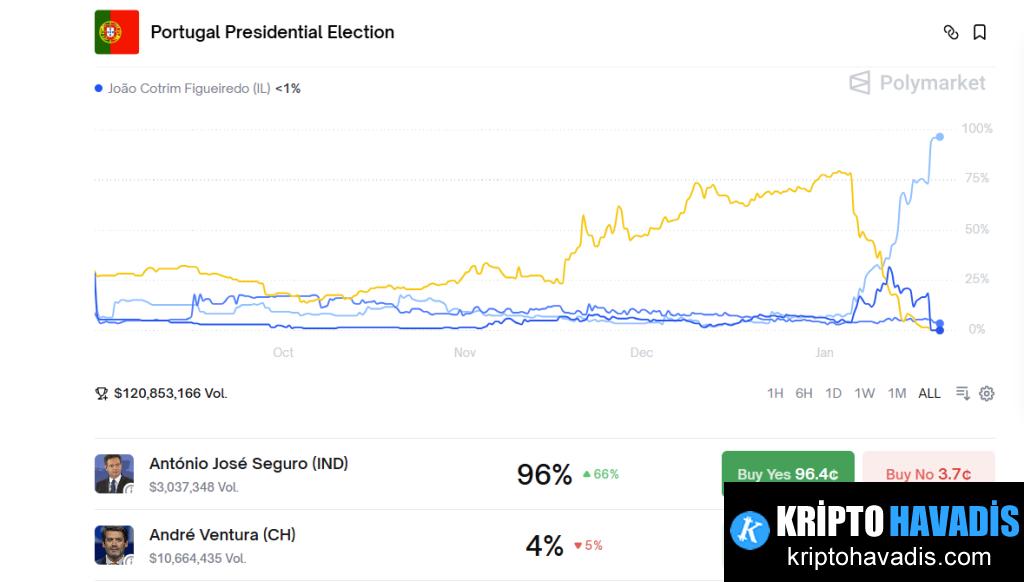1024x582 pixels.
Task: Copy the market link via chain icon
Action: coord(951,32)
